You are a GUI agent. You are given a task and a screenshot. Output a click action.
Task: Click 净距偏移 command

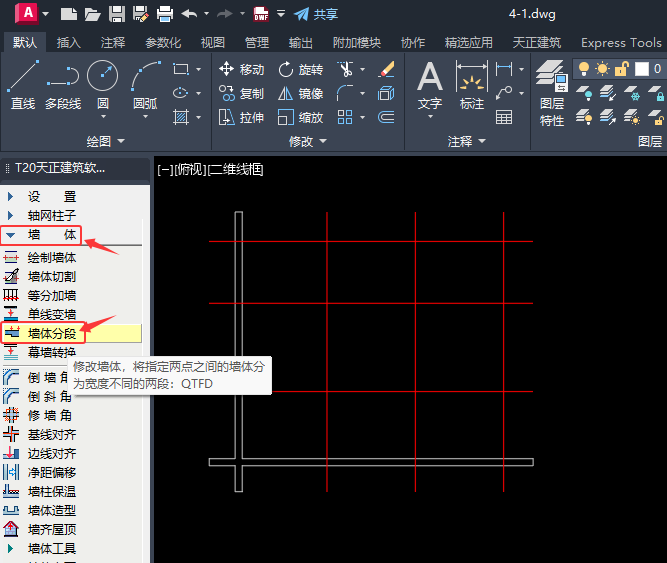click(x=52, y=472)
